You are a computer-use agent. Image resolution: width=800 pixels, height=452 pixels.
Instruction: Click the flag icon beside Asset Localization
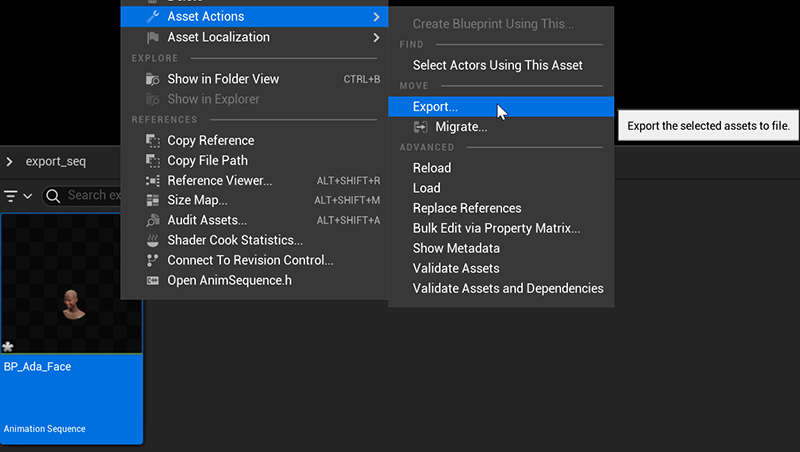coord(153,37)
